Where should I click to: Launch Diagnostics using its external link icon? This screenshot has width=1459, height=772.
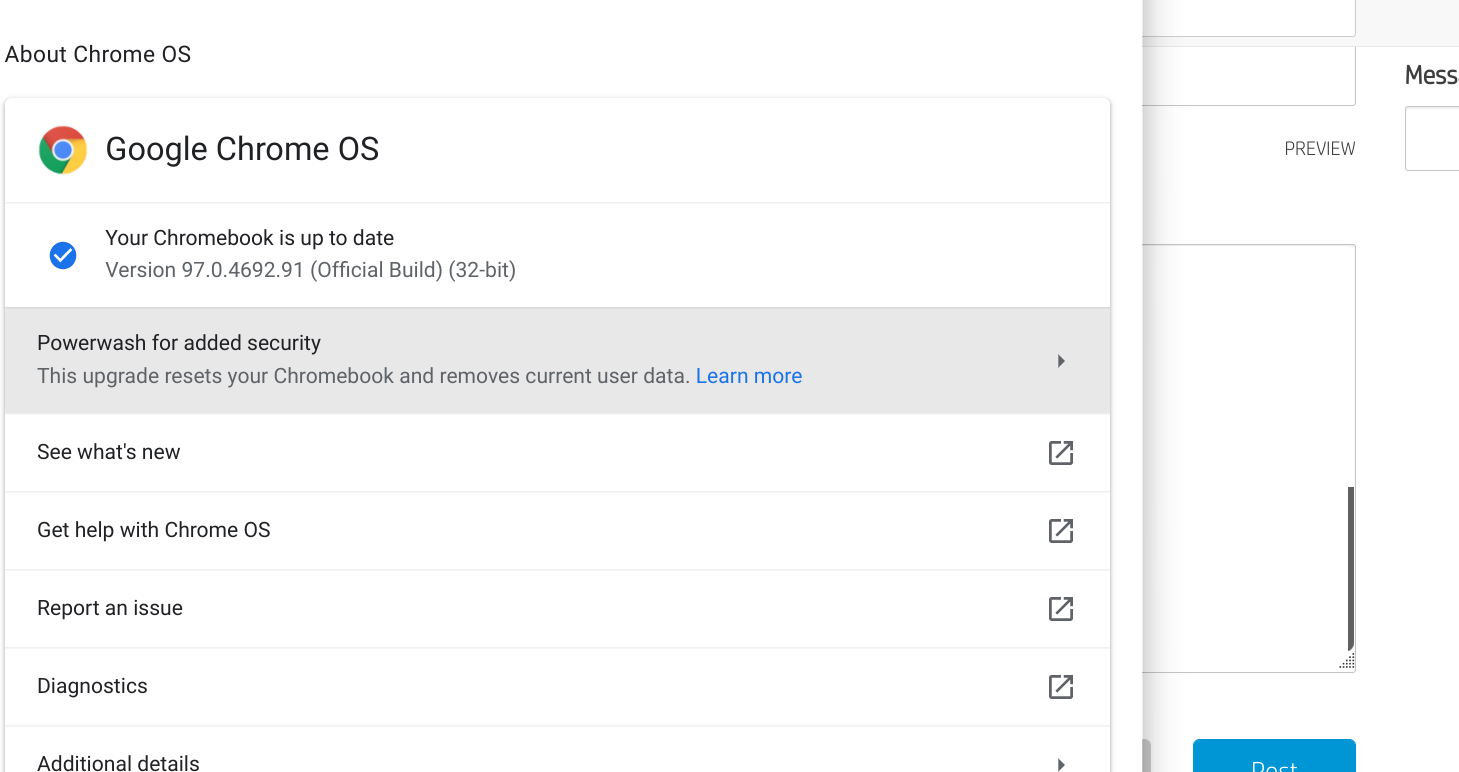click(x=1060, y=686)
